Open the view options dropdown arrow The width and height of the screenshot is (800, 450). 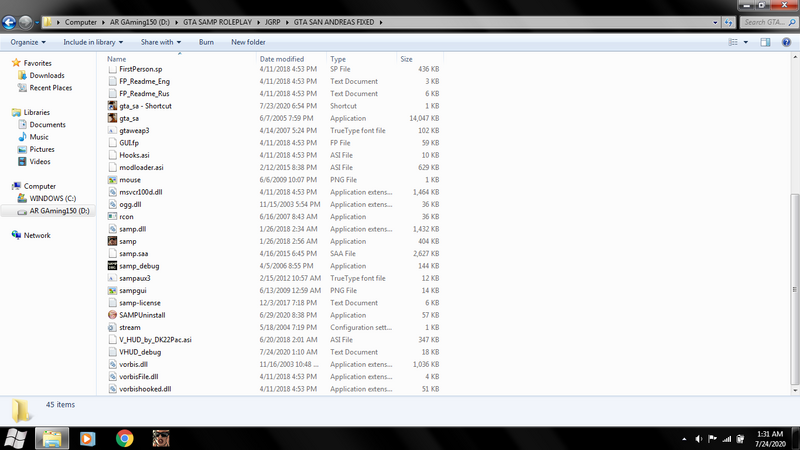coord(746,42)
